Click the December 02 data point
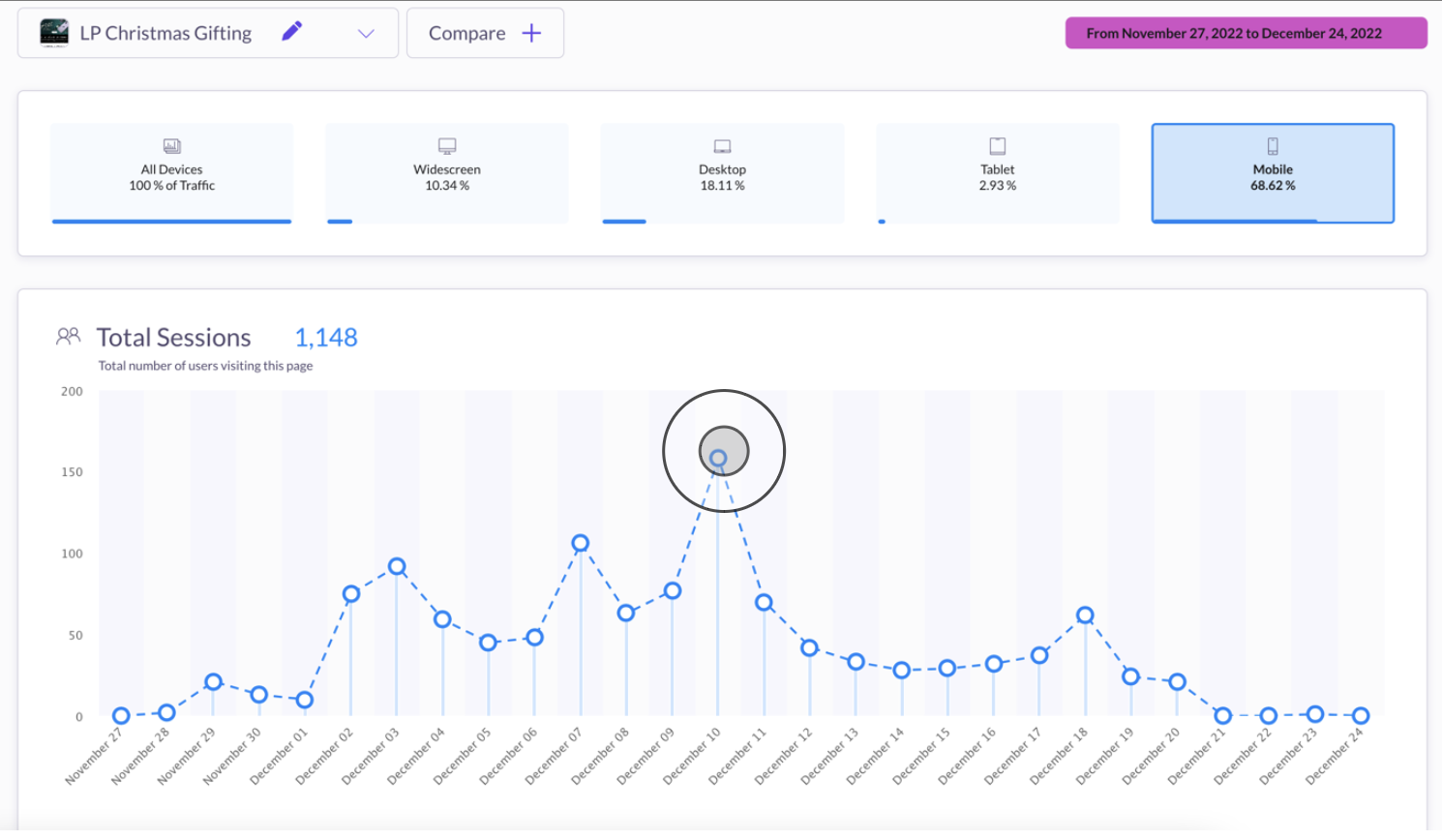Screen dimensions: 1442x840 (x=351, y=594)
